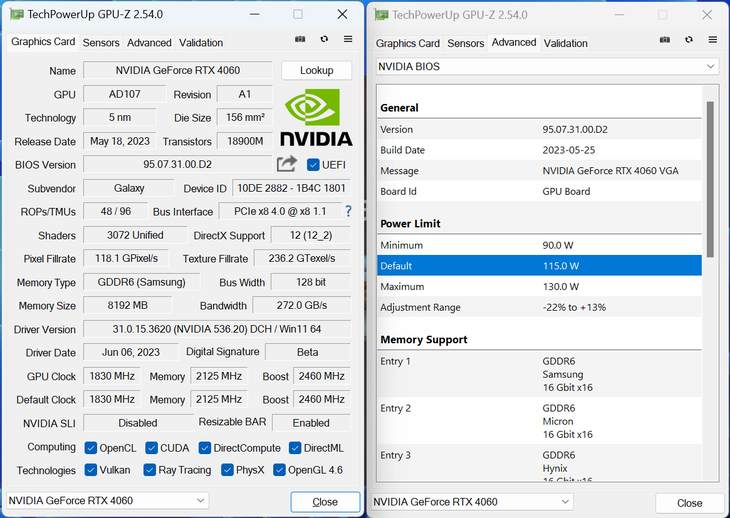Toggle the OpenGL 4.6 checkbox

[x=279, y=470]
